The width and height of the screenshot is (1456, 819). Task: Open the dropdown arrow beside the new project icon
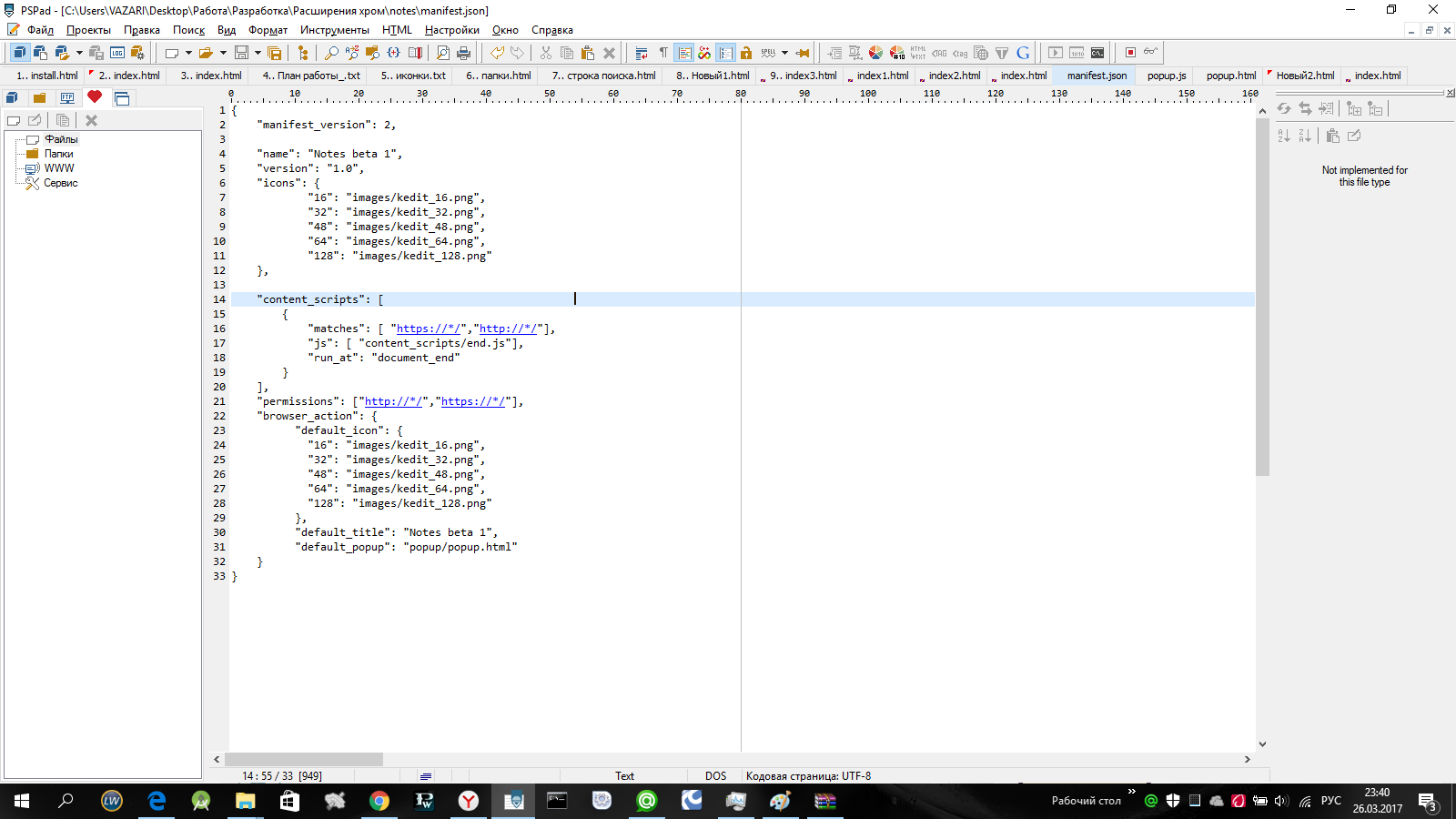(79, 53)
